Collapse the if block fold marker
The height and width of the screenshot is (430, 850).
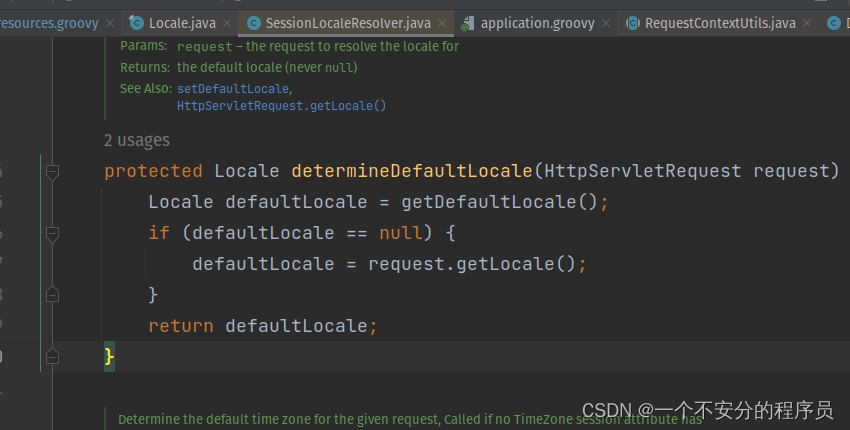52,234
